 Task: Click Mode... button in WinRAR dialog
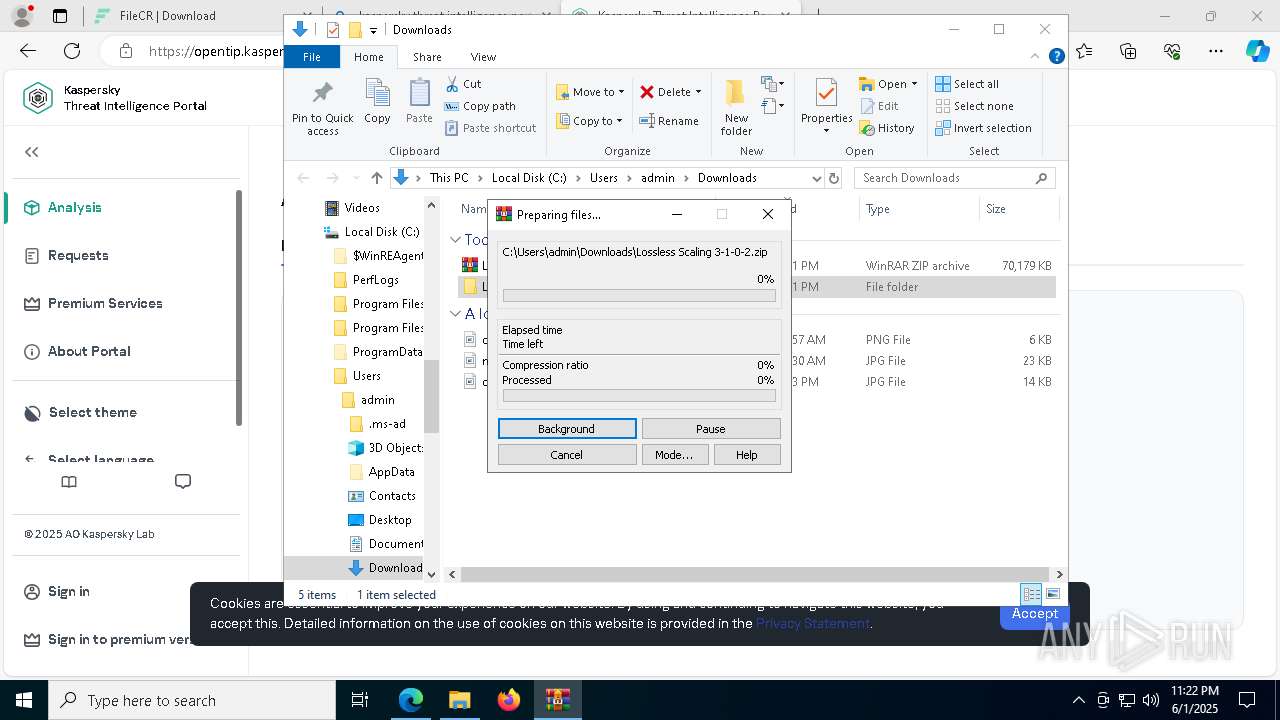(674, 455)
